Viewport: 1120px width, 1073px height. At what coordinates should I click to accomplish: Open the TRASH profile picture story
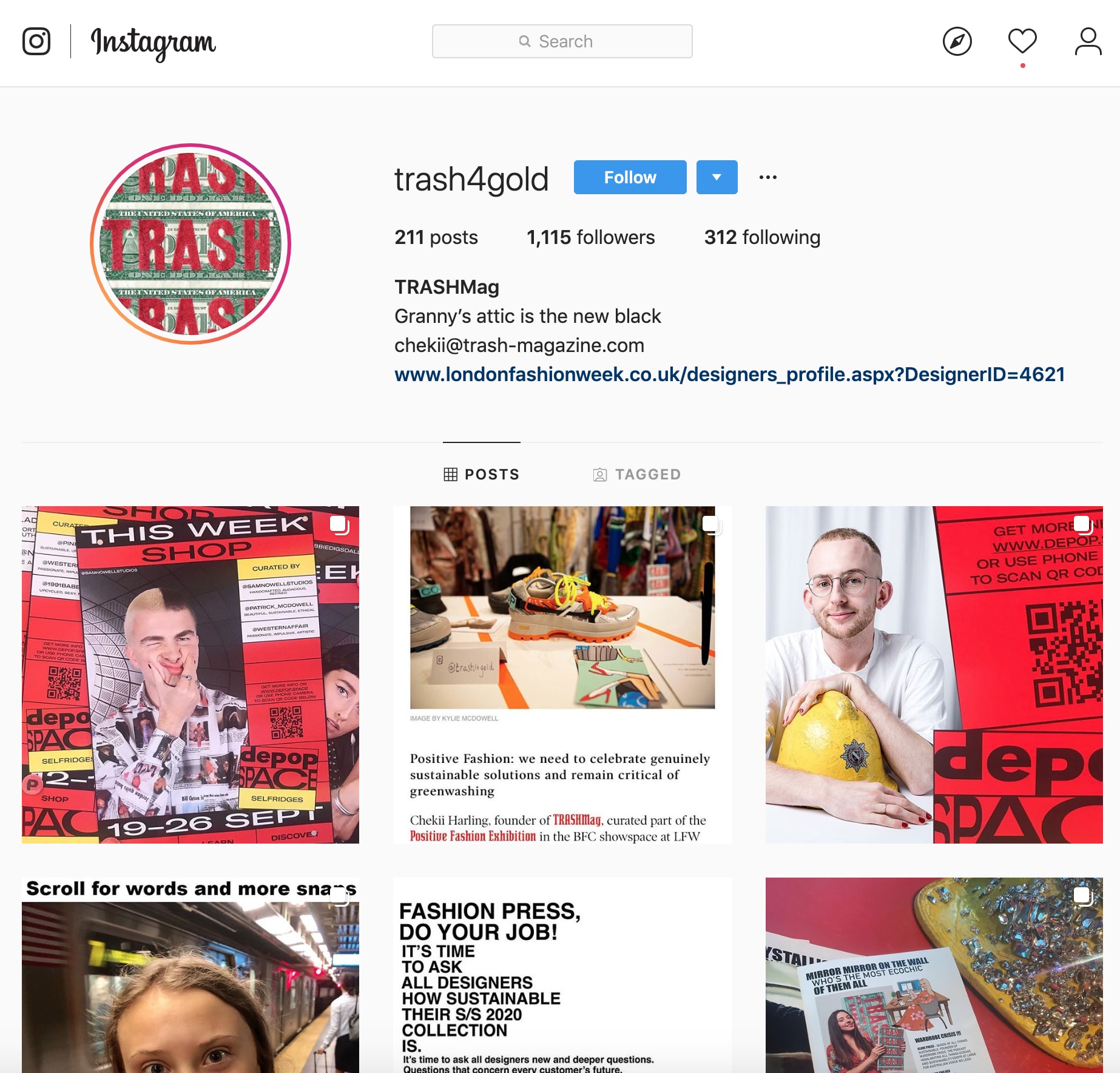191,244
